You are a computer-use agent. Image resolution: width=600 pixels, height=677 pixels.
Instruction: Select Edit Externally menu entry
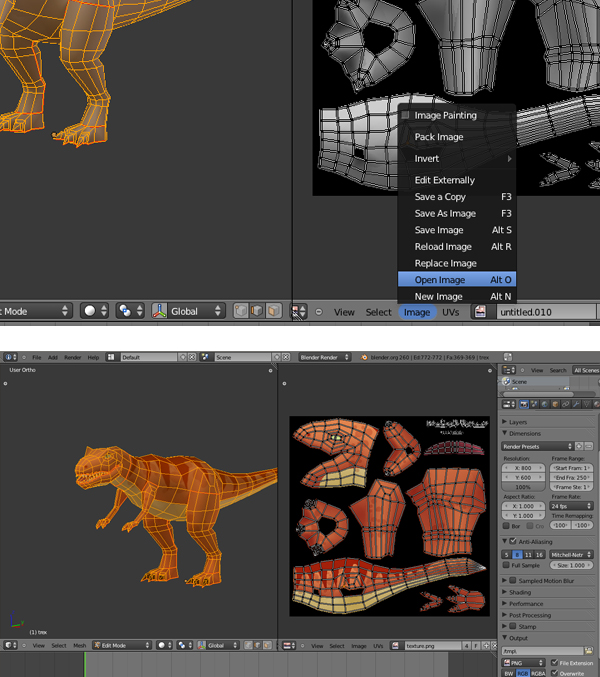pyautogui.click(x=457, y=180)
